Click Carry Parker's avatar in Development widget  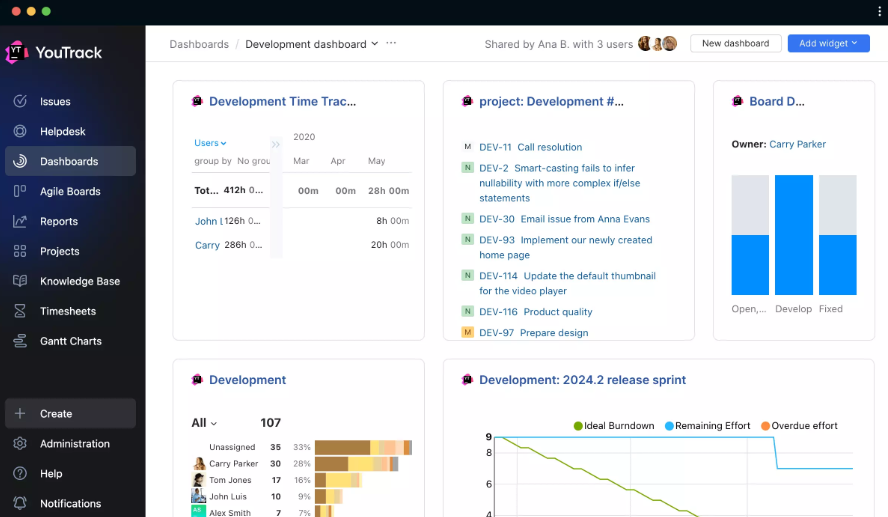199,463
